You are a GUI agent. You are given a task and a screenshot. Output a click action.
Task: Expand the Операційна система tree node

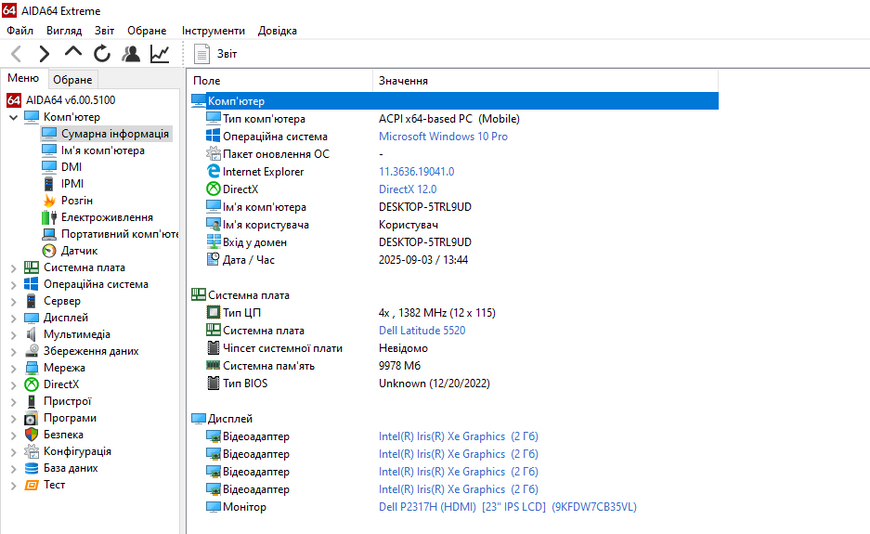tap(13, 285)
